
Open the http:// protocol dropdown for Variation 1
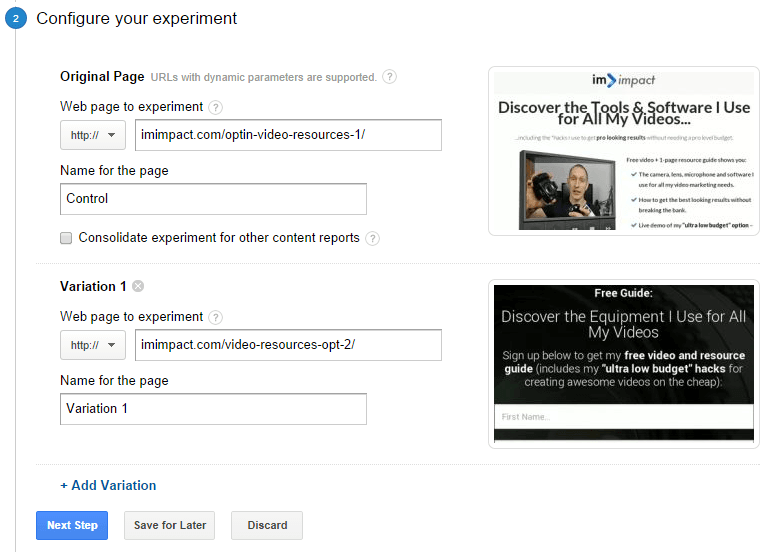[93, 345]
